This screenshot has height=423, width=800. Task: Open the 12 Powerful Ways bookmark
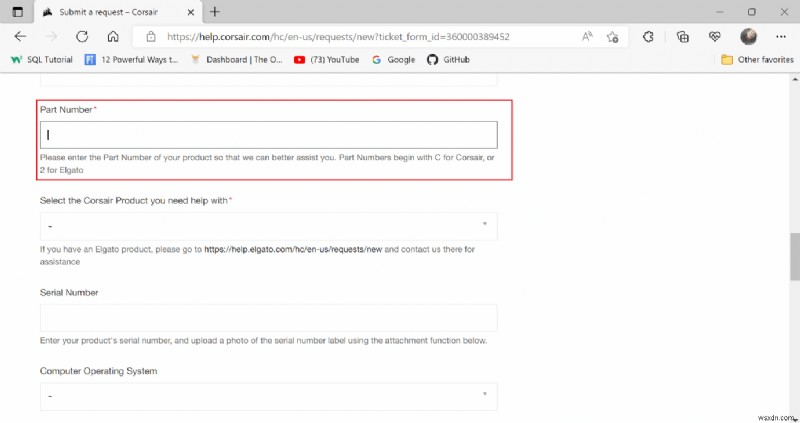pyautogui.click(x=132, y=60)
